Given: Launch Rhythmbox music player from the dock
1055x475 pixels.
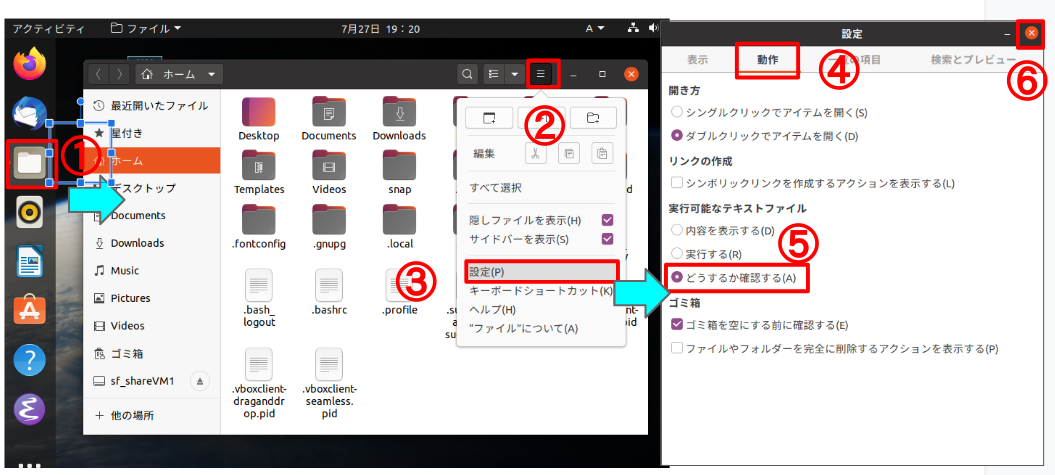Looking at the screenshot, I should pos(30,213).
